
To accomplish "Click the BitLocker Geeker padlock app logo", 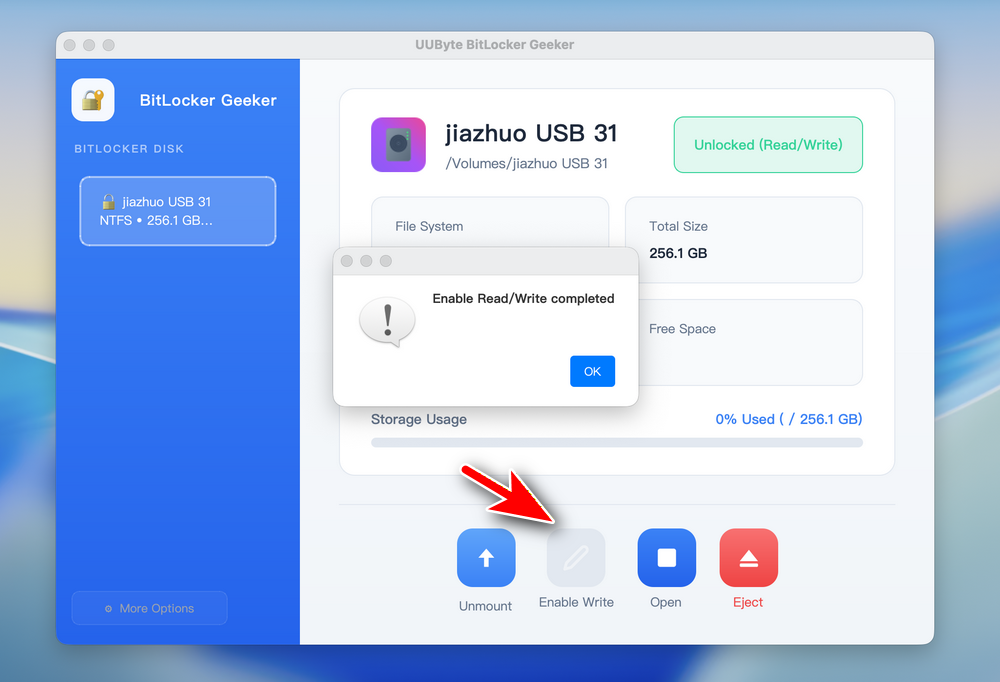I will (x=93, y=100).
